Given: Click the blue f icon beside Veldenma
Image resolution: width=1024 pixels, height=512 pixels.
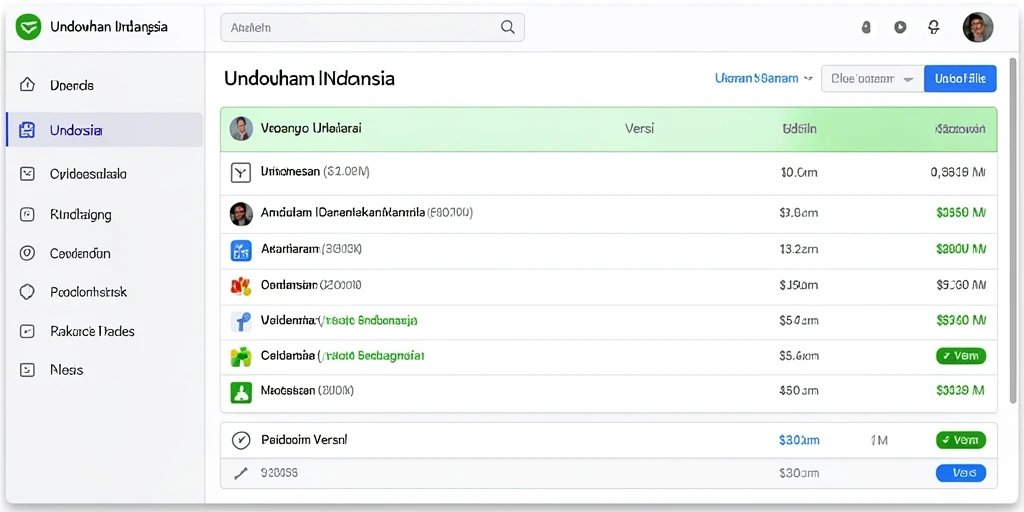Looking at the screenshot, I should click(x=241, y=321).
